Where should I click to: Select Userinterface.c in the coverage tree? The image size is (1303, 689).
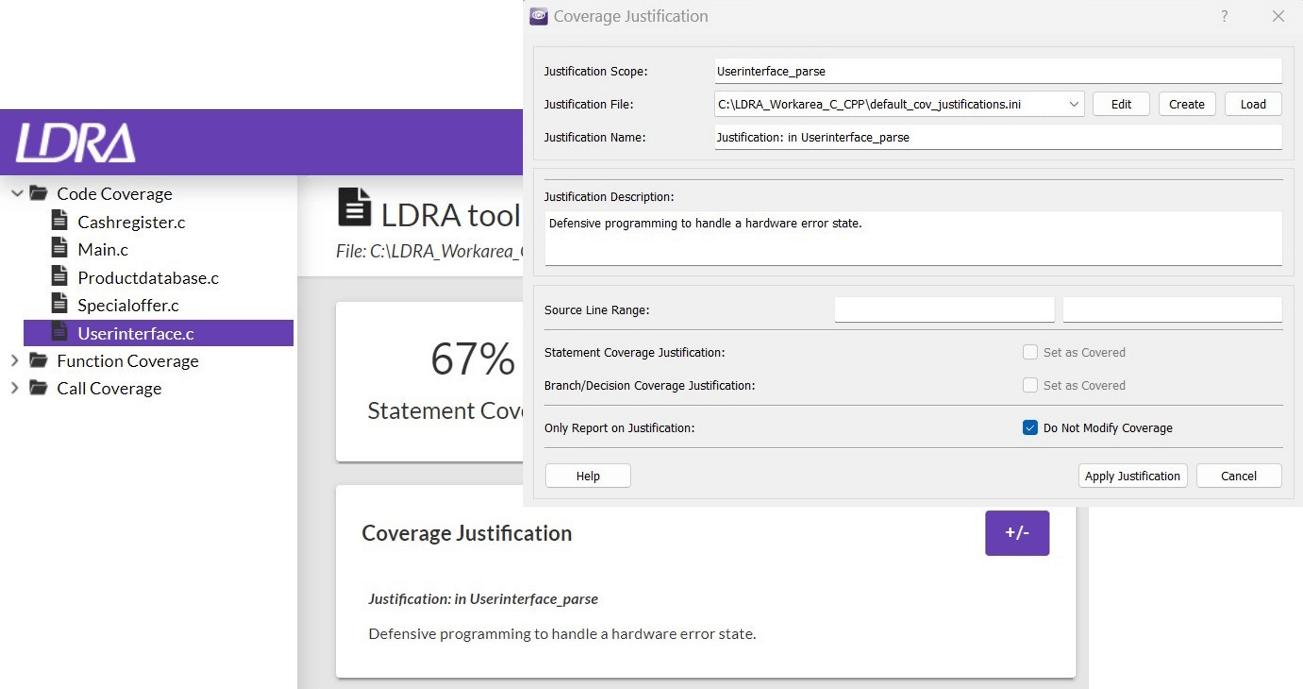coord(158,333)
